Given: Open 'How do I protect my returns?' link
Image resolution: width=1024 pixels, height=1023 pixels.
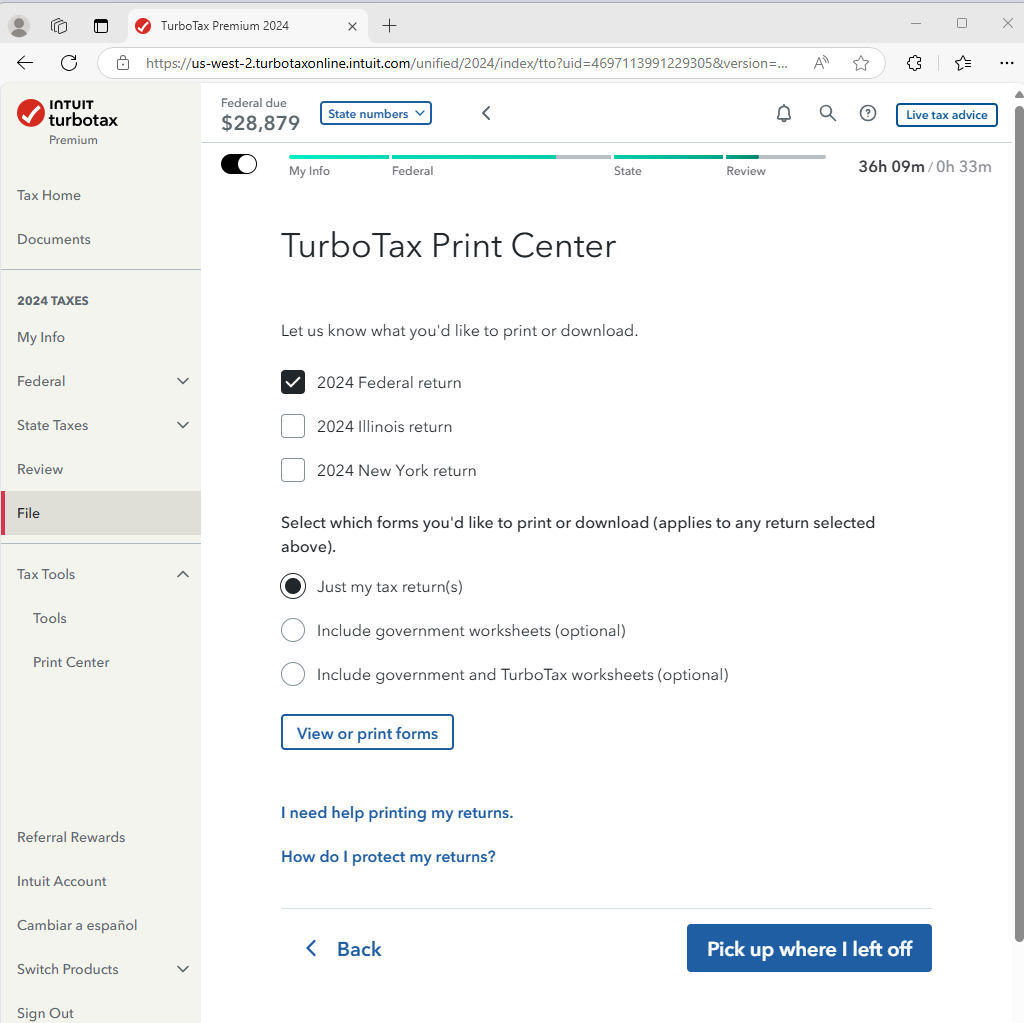Looking at the screenshot, I should pos(388,856).
